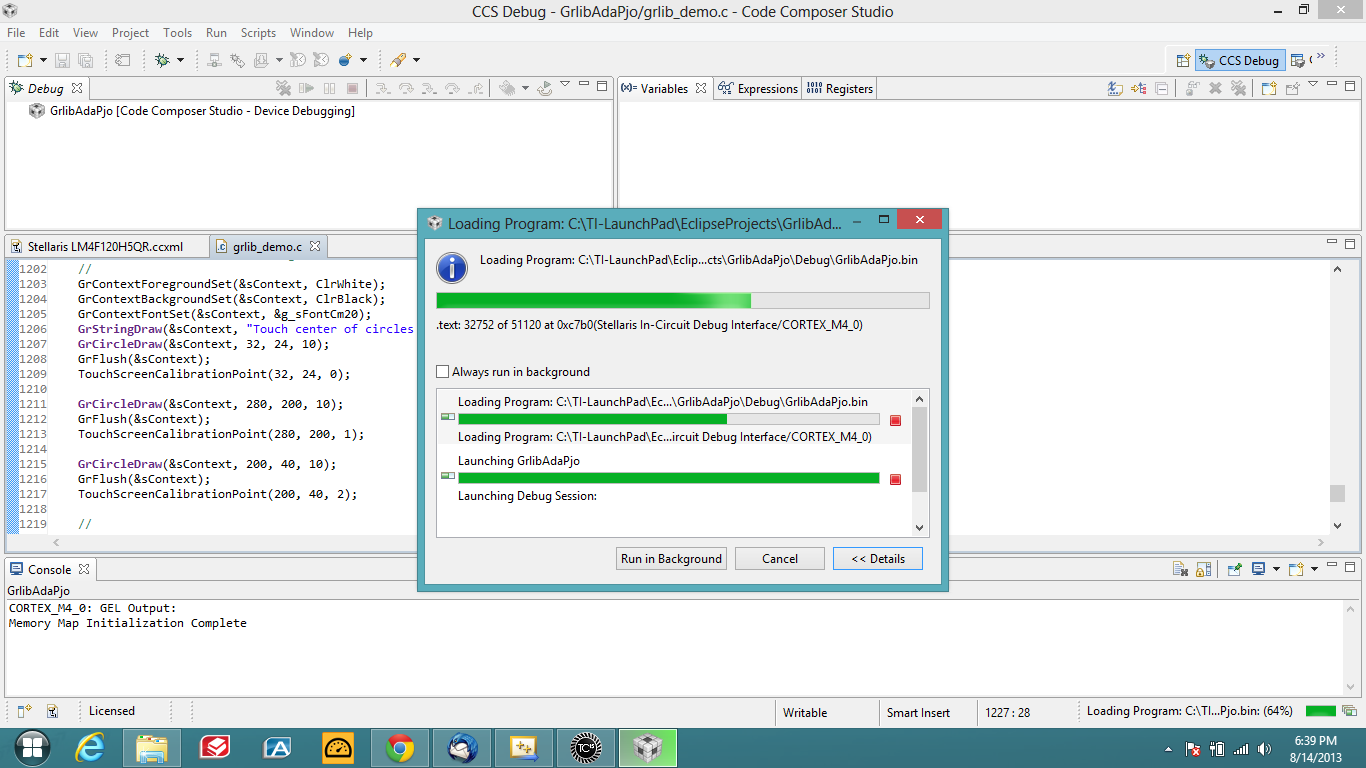Viewport: 1366px width, 768px height.
Task: Select the Stellaris LM4F120H5QR.ccxml editor tab
Action: 106,246
